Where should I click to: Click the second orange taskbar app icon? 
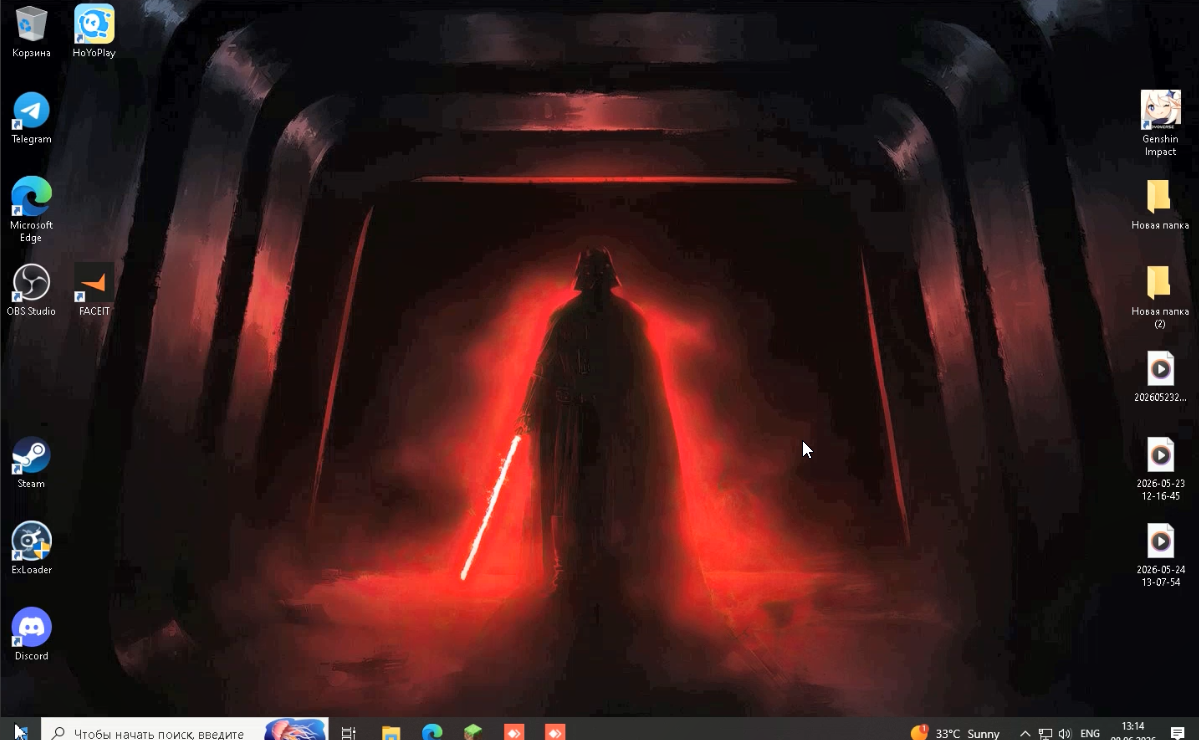[555, 732]
